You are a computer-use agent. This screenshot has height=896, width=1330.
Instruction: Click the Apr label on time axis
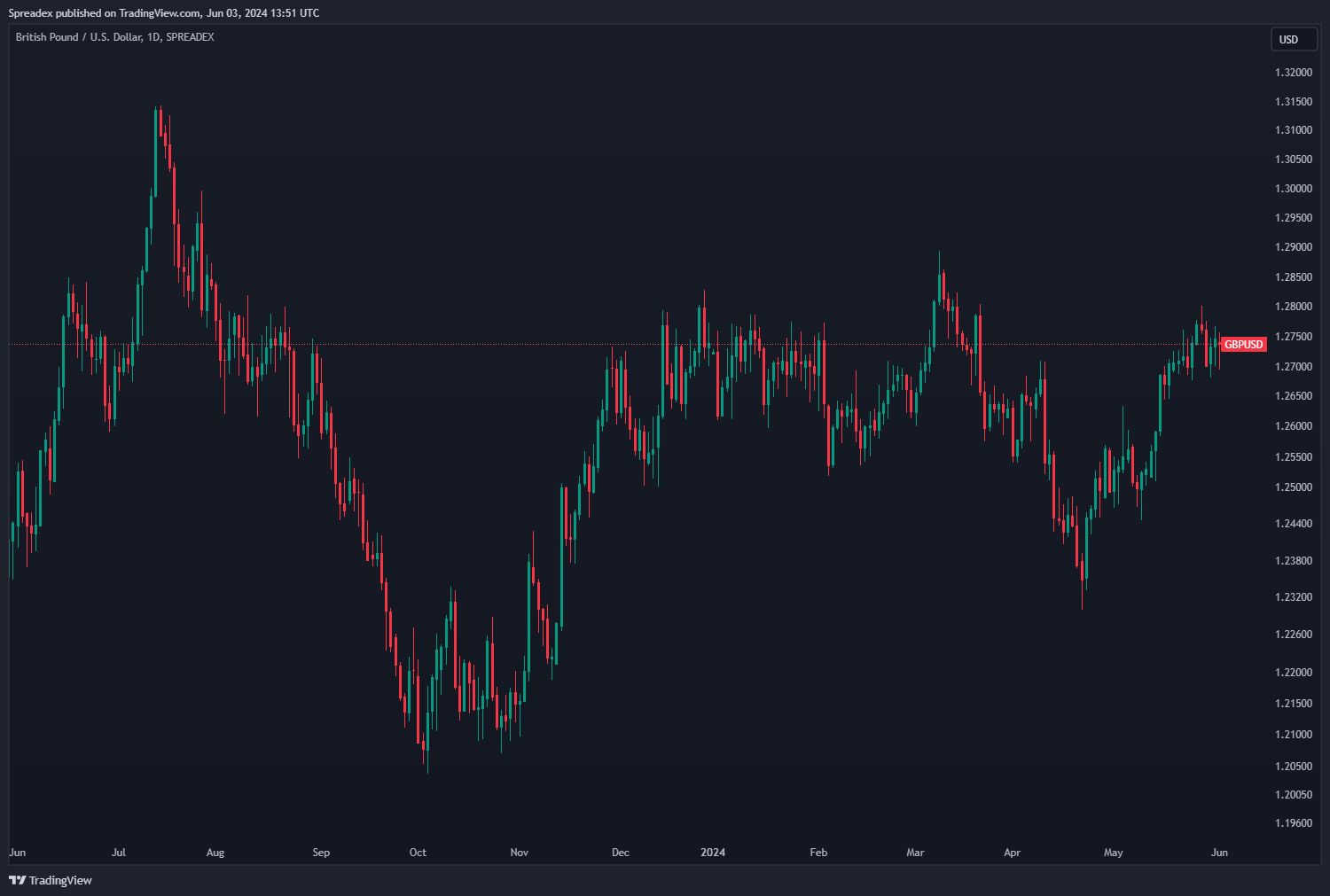click(x=1012, y=853)
